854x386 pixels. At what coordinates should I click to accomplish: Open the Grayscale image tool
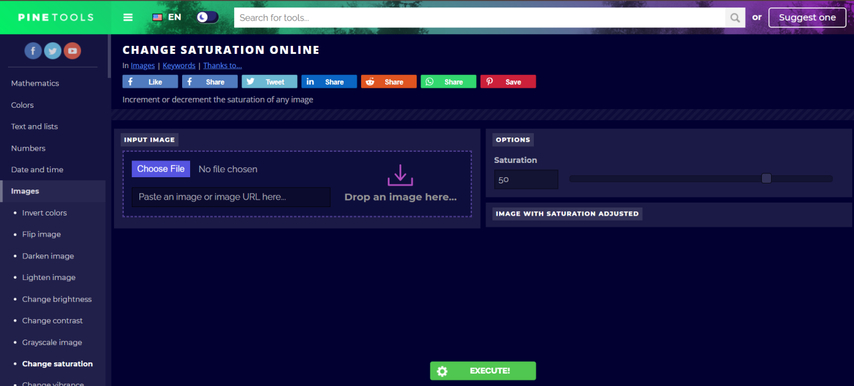coord(52,342)
